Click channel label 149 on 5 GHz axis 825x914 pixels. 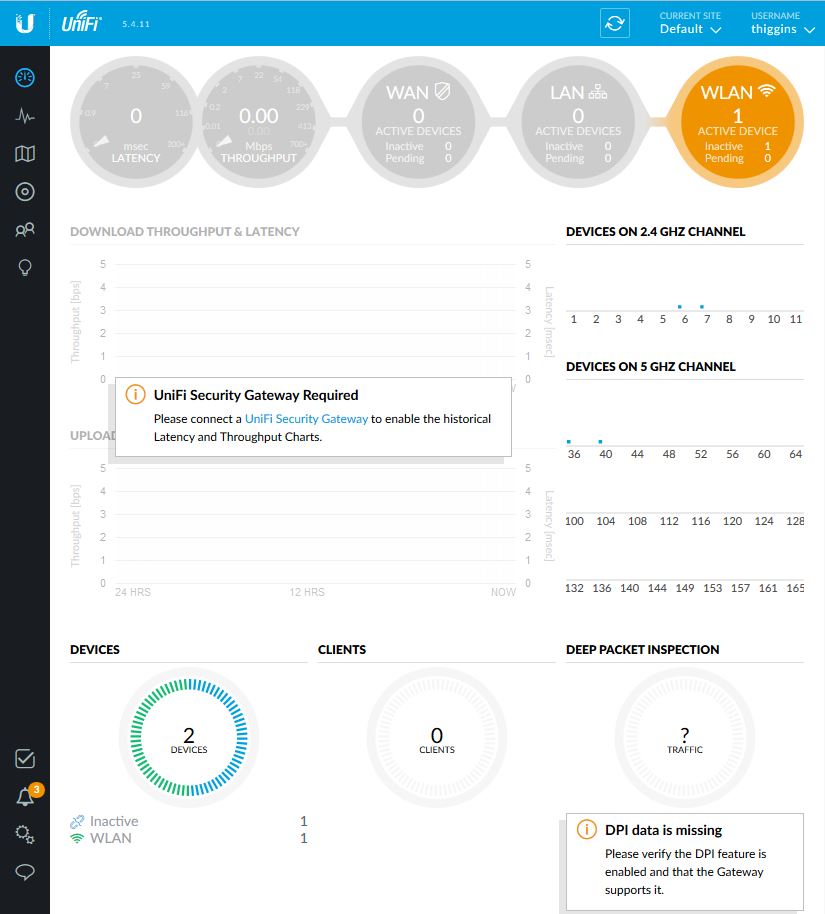[x=684, y=588]
